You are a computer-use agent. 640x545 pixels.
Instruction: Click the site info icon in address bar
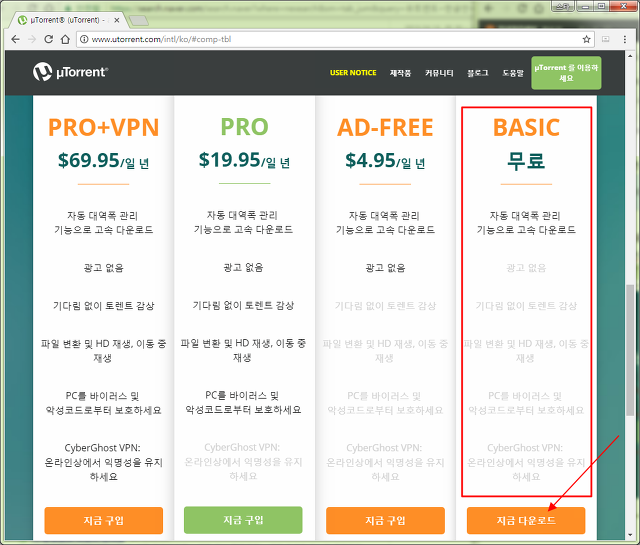(84, 39)
